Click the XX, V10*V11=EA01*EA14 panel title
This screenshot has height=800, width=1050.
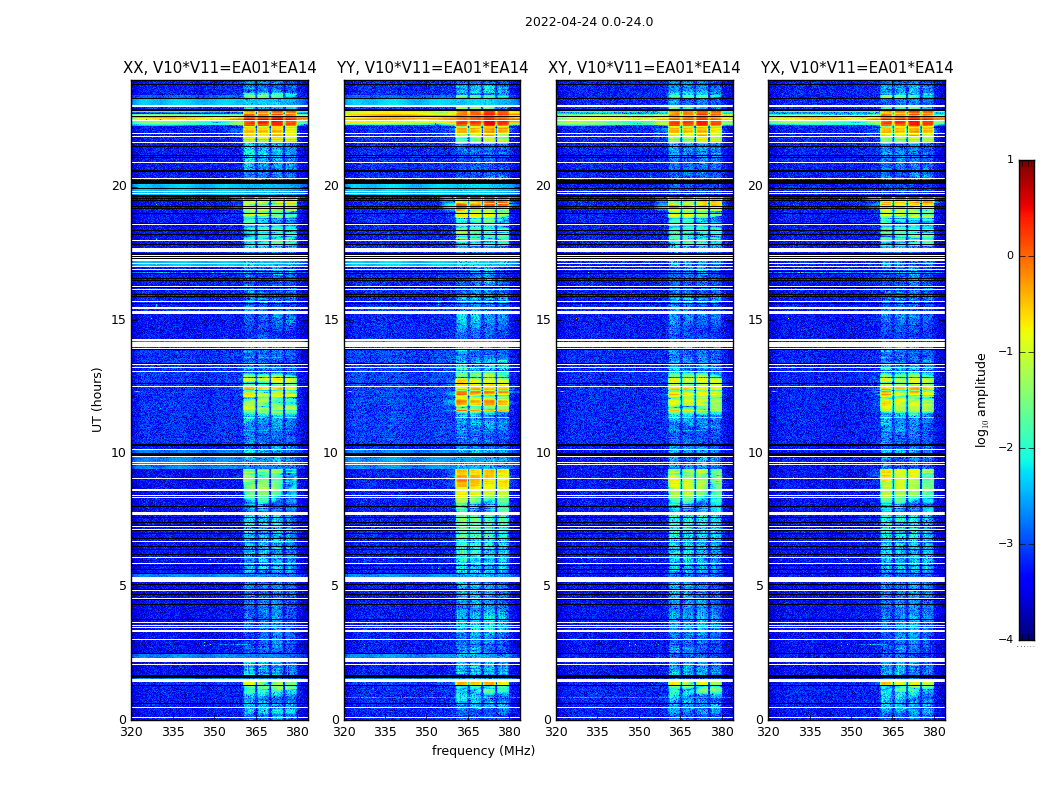point(220,68)
